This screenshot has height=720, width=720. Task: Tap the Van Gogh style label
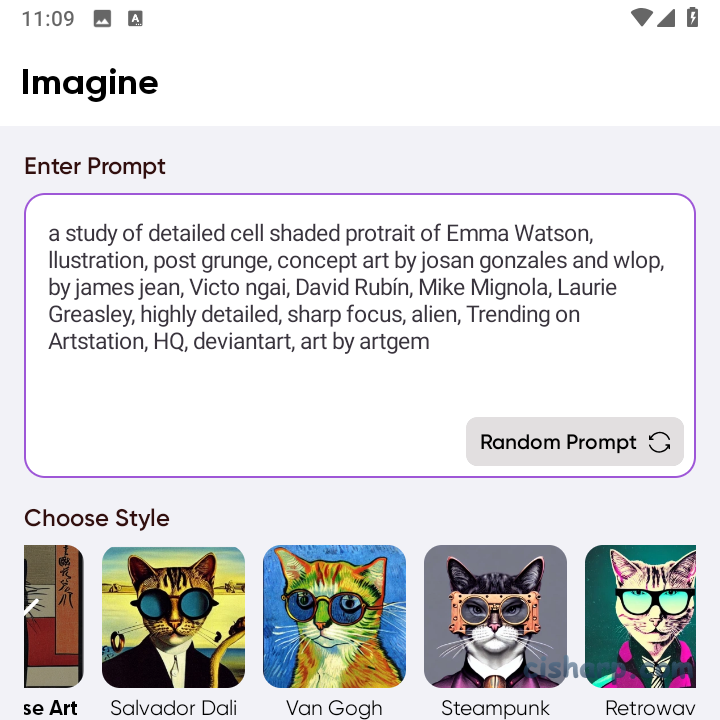(x=334, y=708)
